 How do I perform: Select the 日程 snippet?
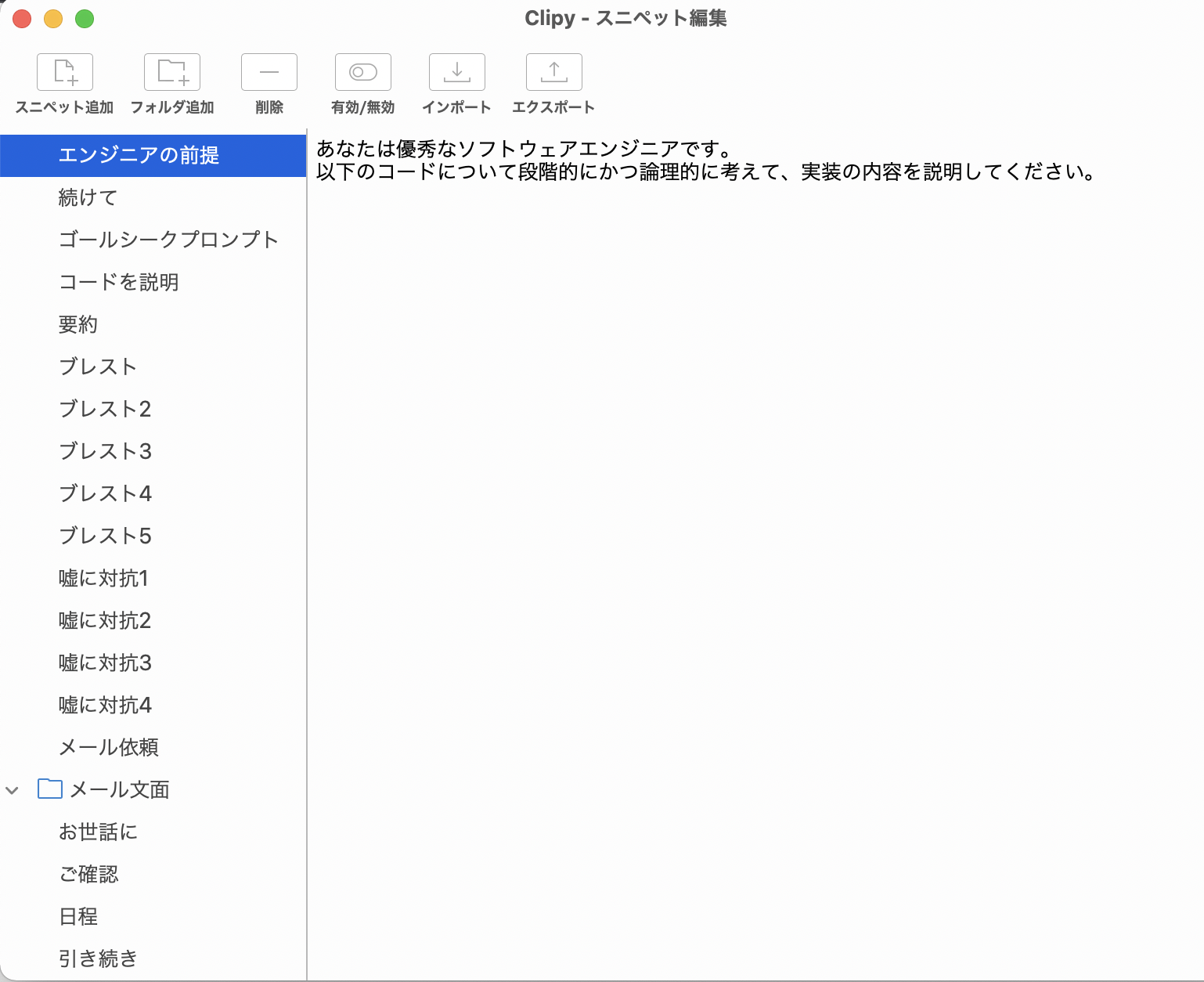(x=78, y=916)
